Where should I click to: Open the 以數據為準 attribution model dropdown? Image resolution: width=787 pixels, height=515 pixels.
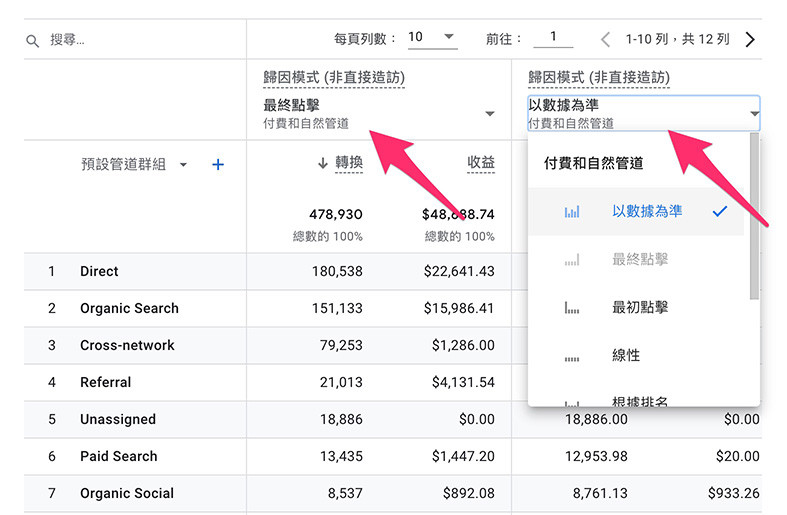pos(643,113)
